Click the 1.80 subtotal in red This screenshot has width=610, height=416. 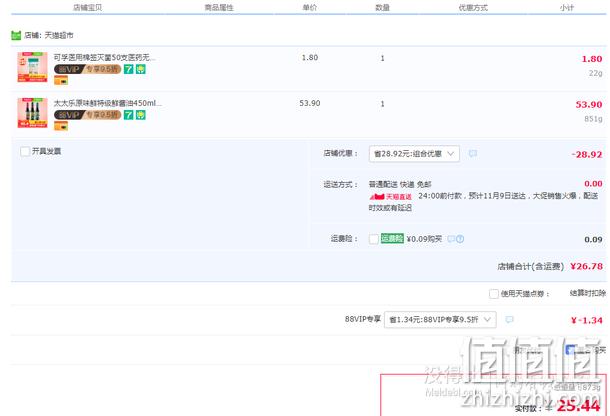click(x=592, y=59)
